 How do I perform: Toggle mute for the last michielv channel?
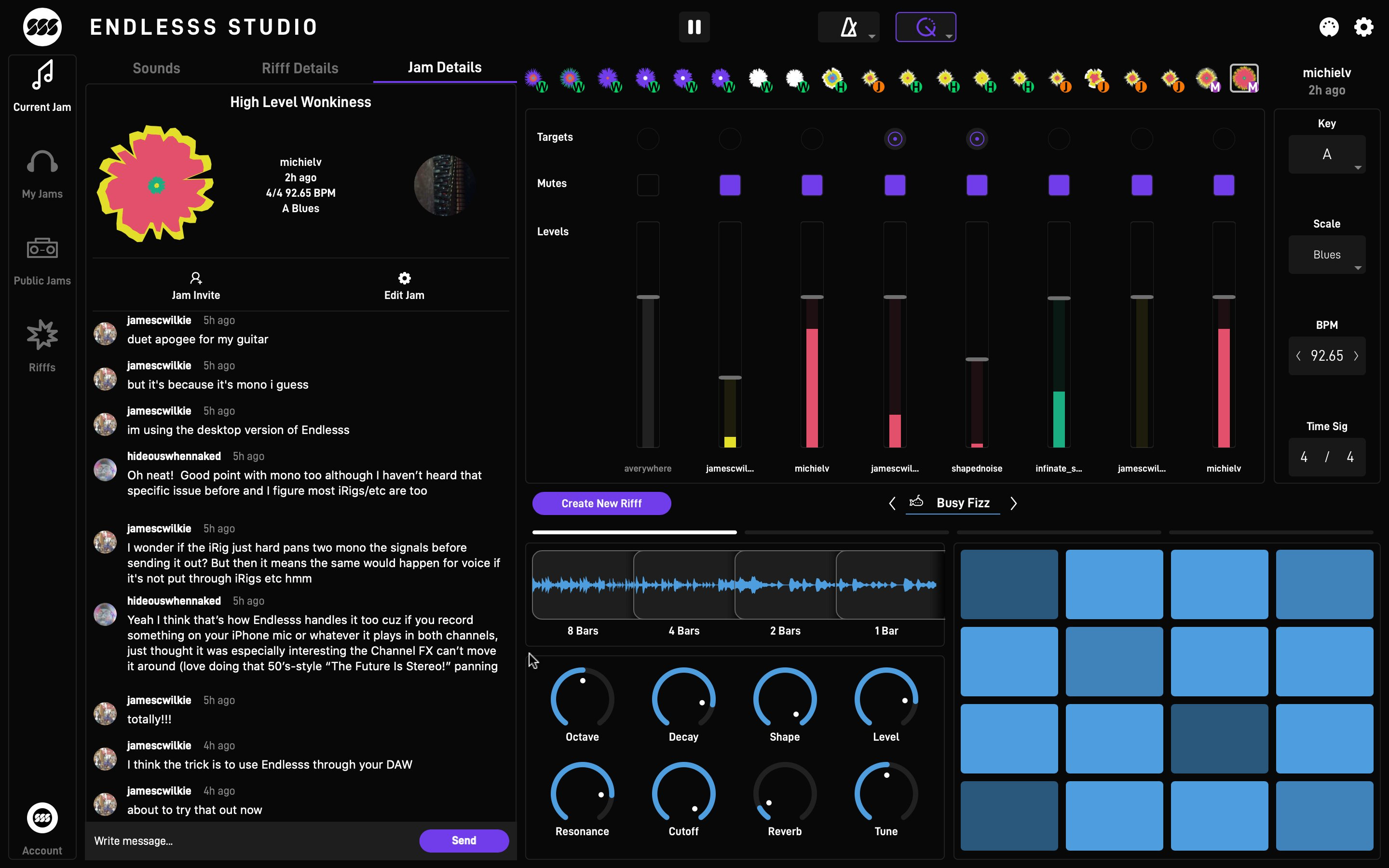click(x=1224, y=186)
